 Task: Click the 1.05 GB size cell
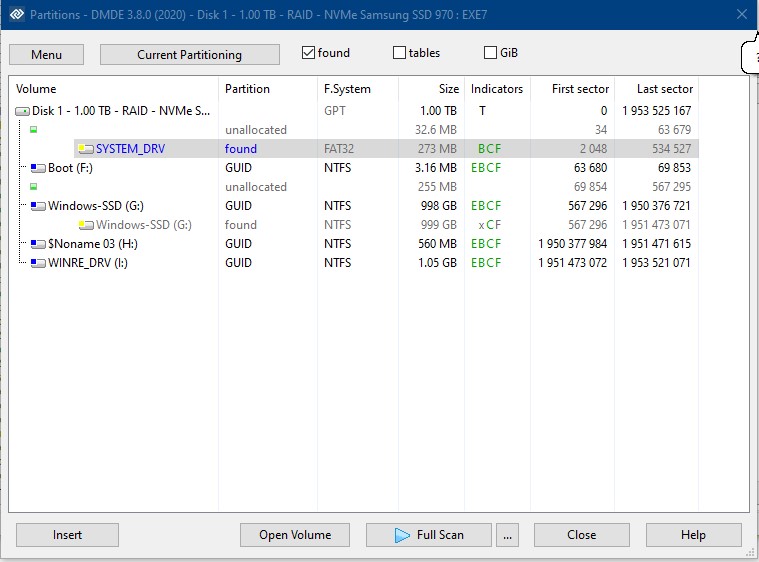click(x=437, y=263)
